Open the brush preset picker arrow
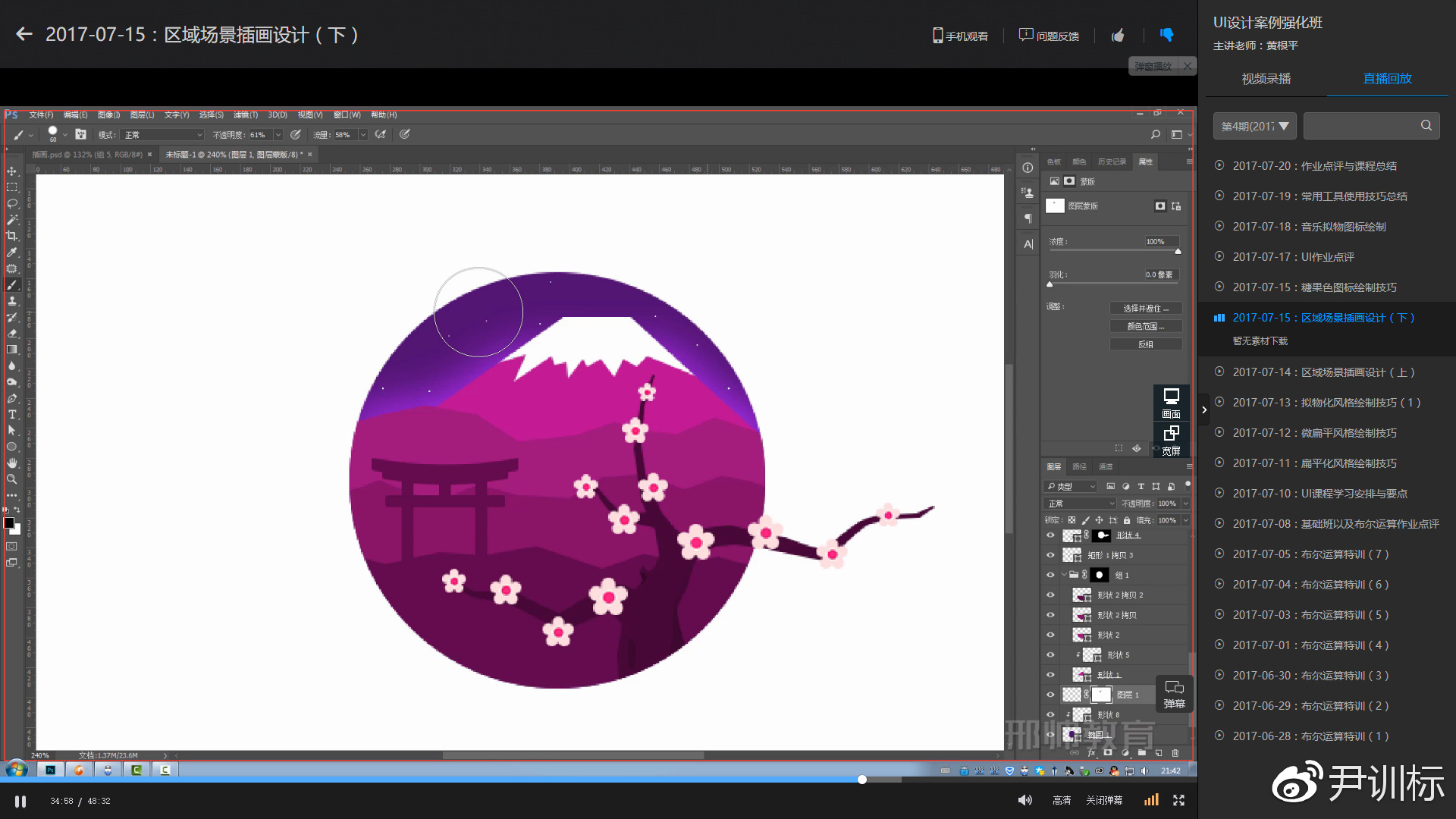The width and height of the screenshot is (1456, 819). 65,135
